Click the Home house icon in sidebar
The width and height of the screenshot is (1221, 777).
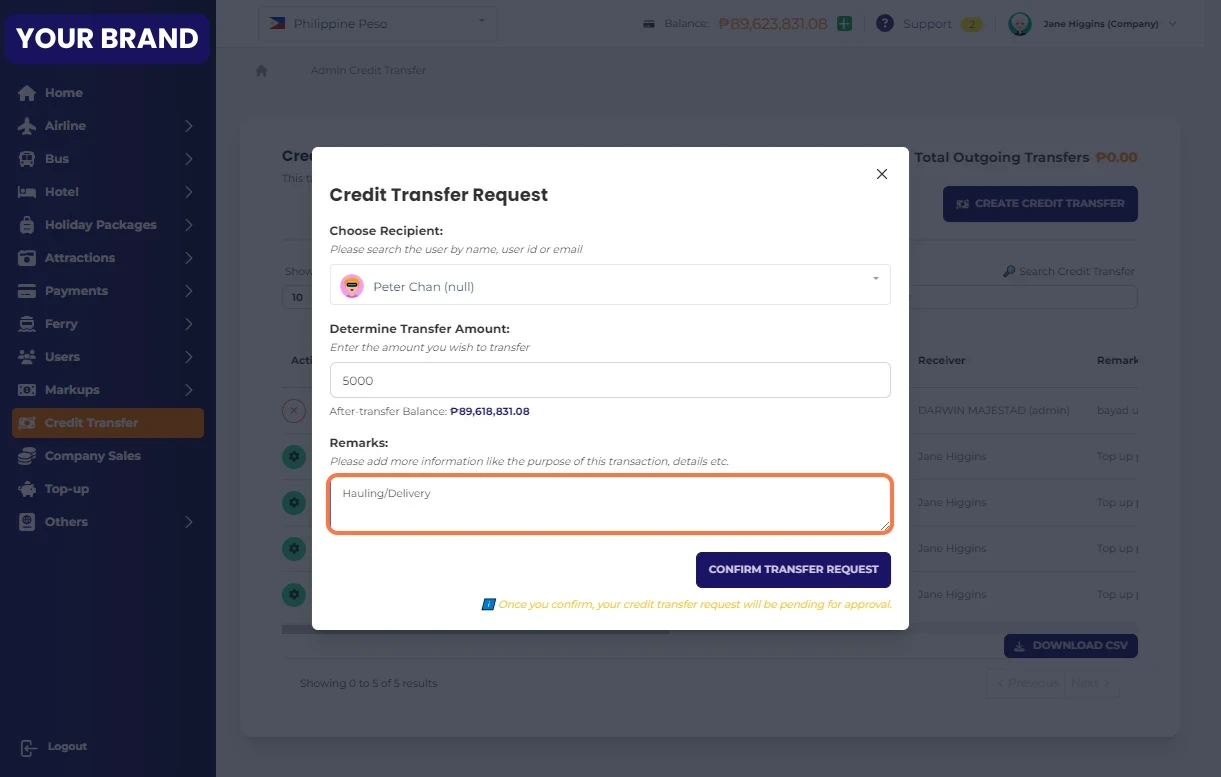pyautogui.click(x=27, y=93)
